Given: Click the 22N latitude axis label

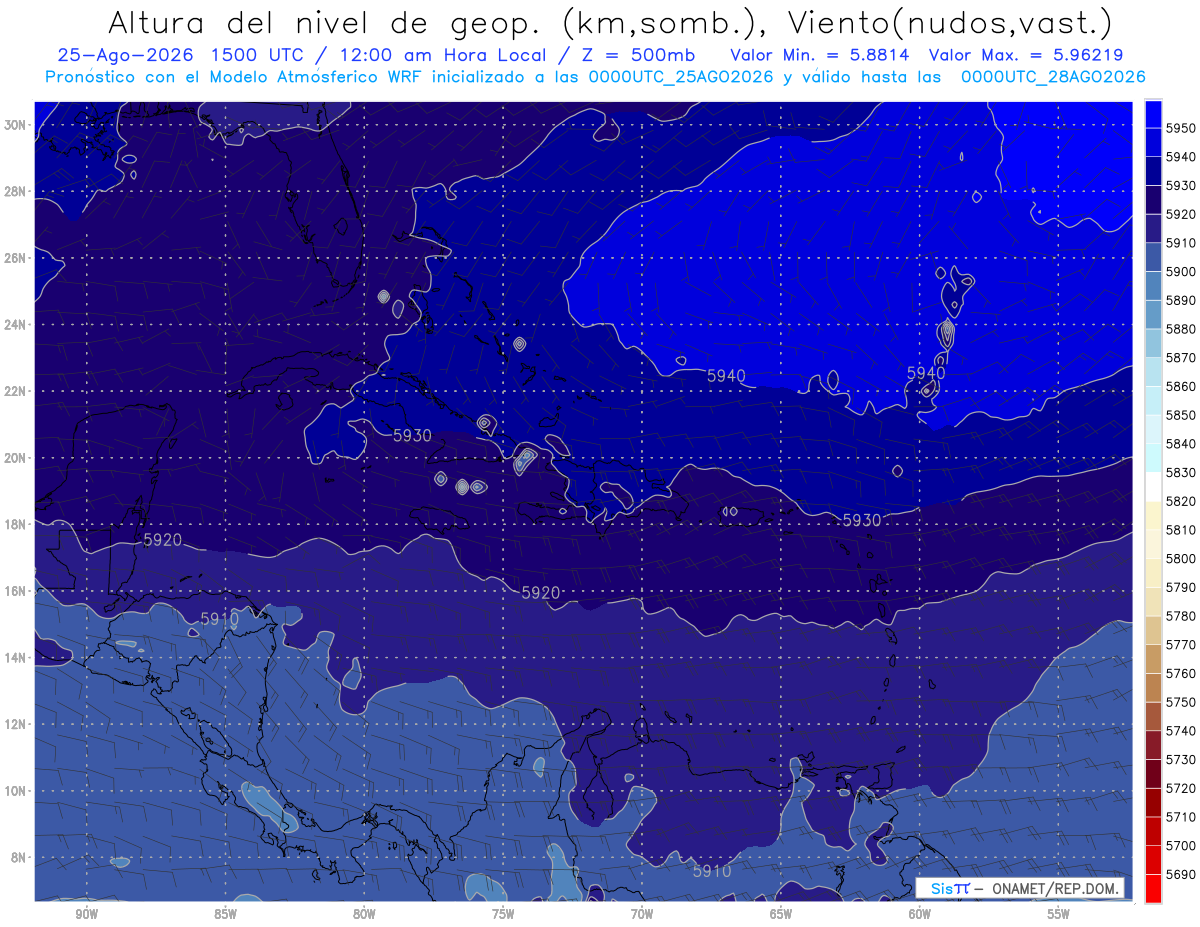Looking at the screenshot, I should [x=15, y=391].
